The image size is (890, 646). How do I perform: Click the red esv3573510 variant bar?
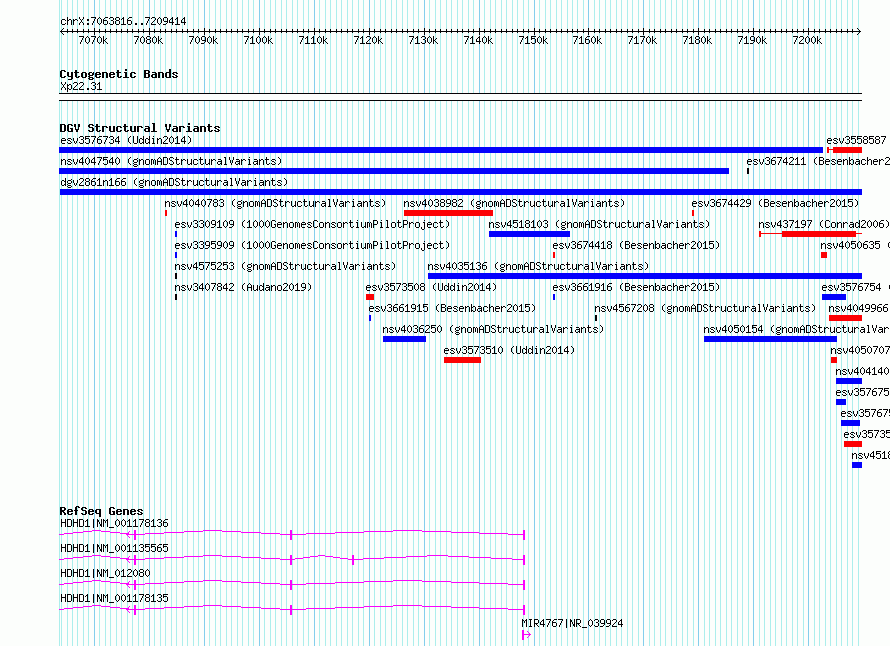coord(462,360)
